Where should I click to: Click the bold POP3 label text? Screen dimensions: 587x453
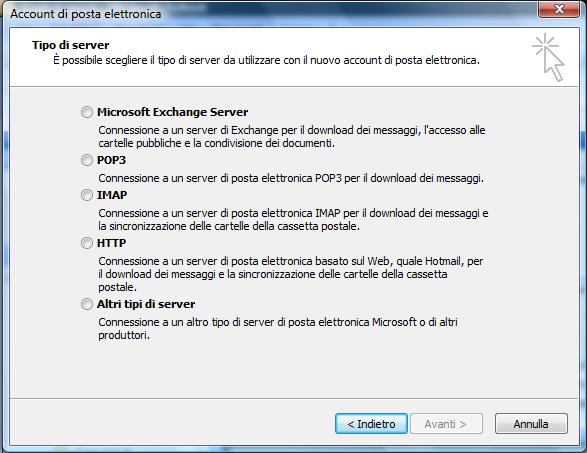(111, 160)
